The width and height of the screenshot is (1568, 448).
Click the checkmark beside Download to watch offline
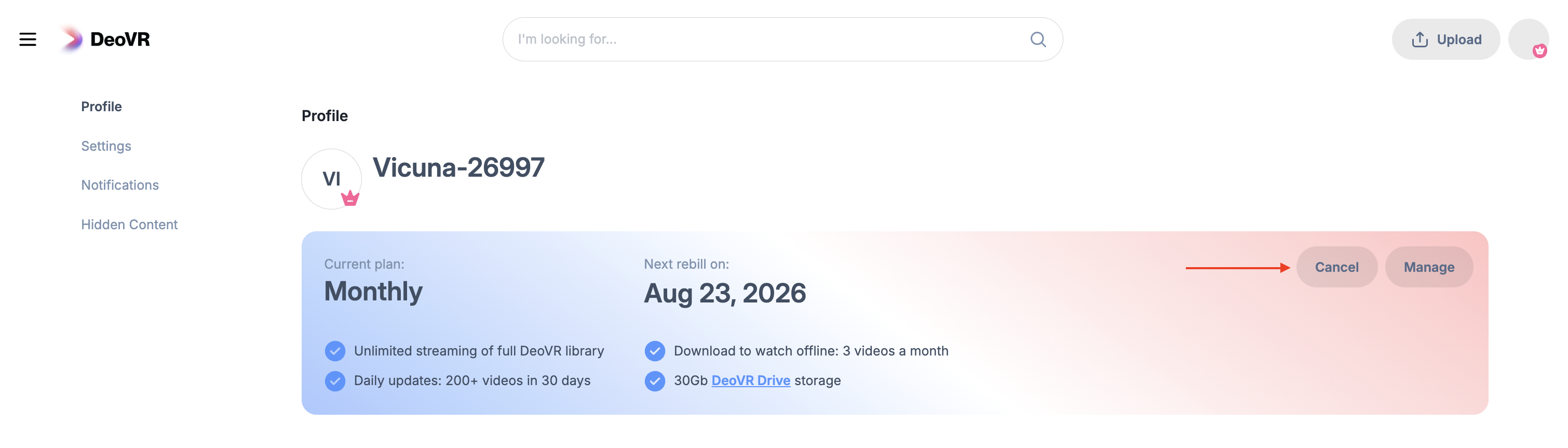point(654,352)
